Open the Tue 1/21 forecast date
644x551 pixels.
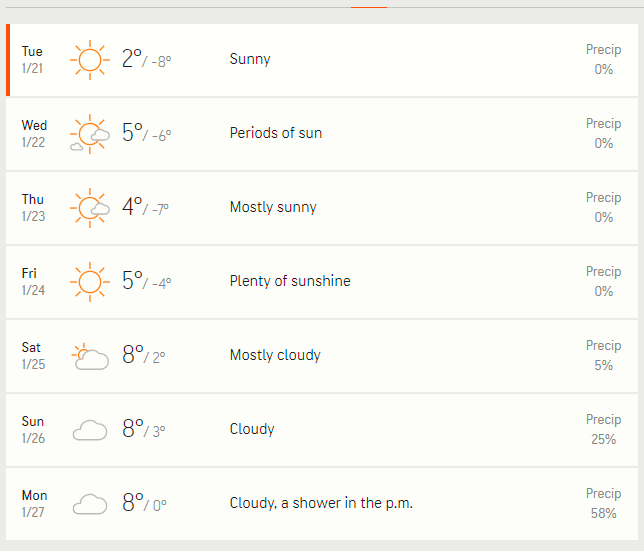pos(32,60)
